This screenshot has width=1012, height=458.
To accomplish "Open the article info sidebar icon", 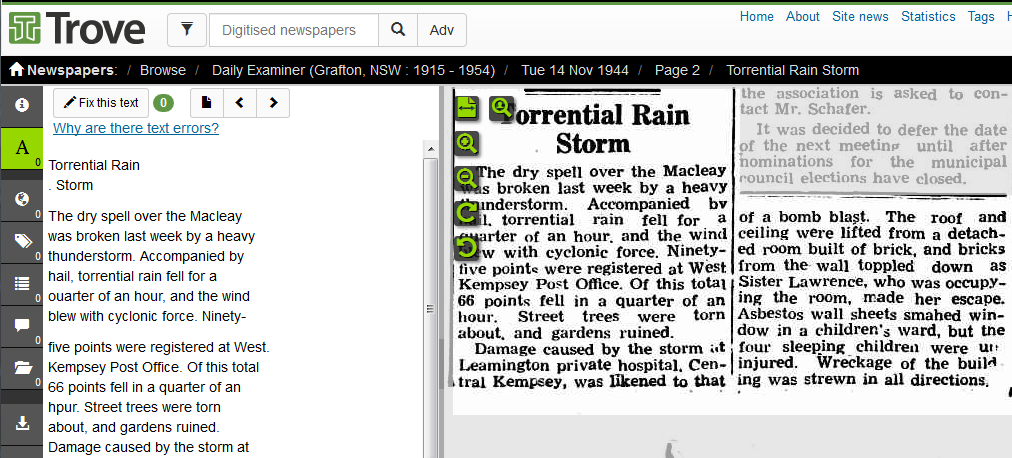I will coord(21,104).
